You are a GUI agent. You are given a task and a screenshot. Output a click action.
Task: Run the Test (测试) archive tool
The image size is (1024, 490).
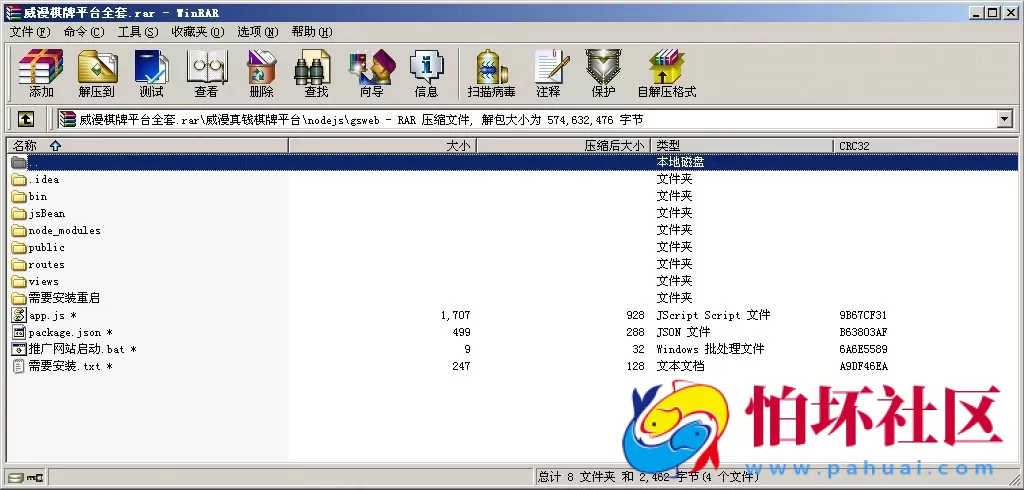coord(152,73)
